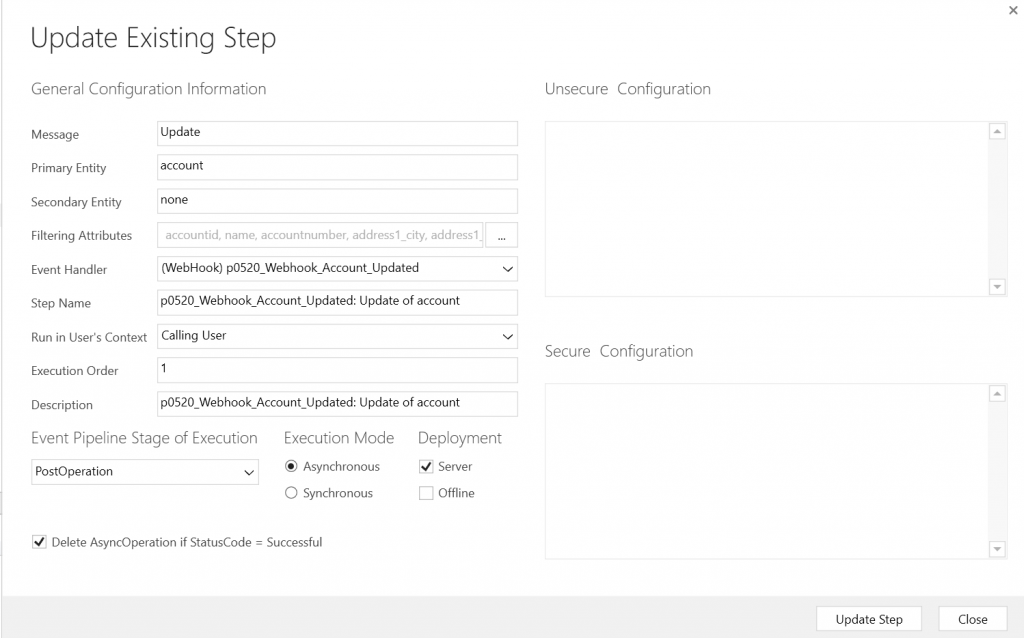1024x638 pixels.
Task: Click the Step Name input field
Action: [337, 302]
